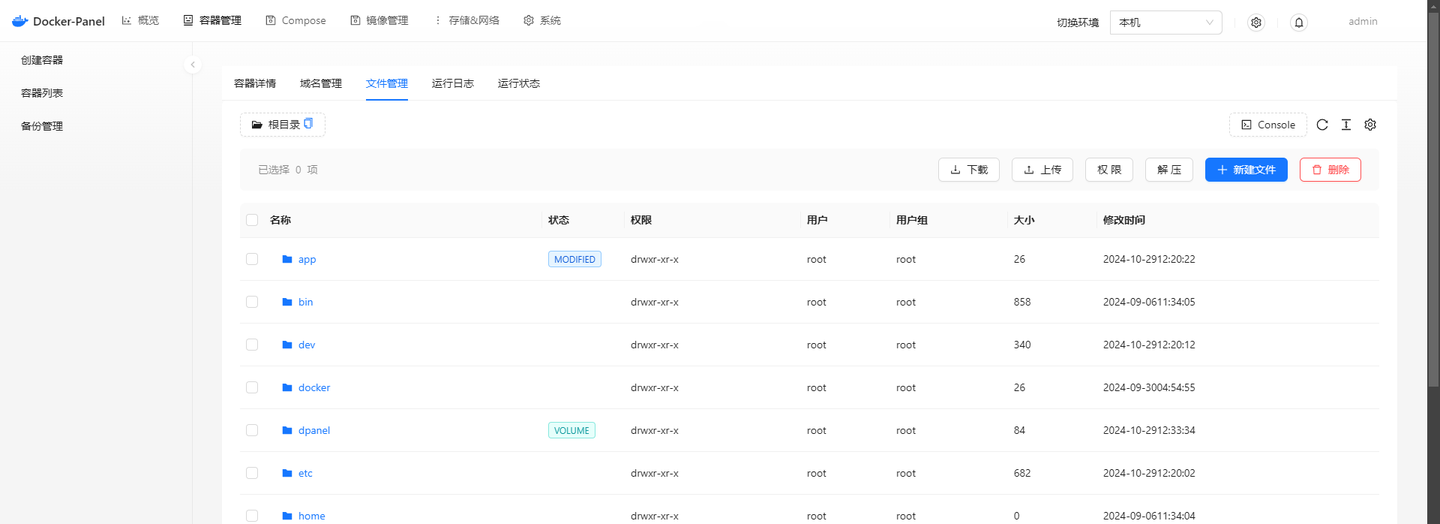Screen dimensions: 1440x524
Task: Click the 修改时间 column header
Action: (x=1124, y=220)
